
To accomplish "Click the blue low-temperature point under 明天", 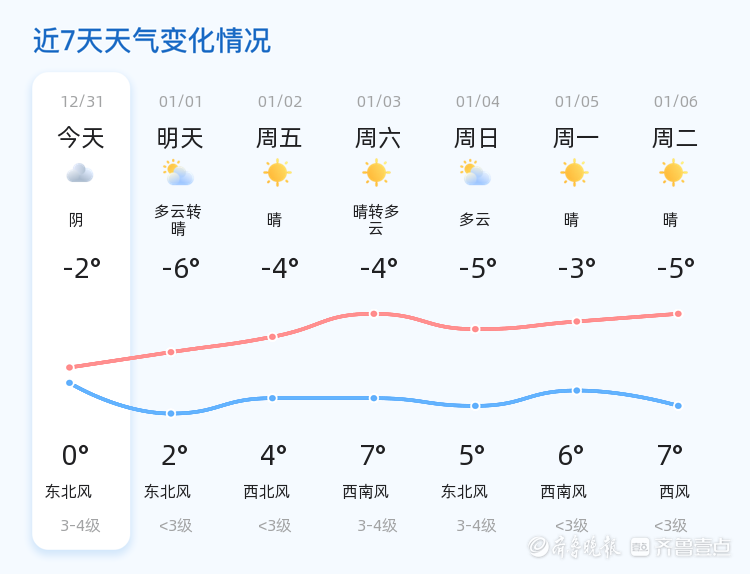I will [x=171, y=413].
